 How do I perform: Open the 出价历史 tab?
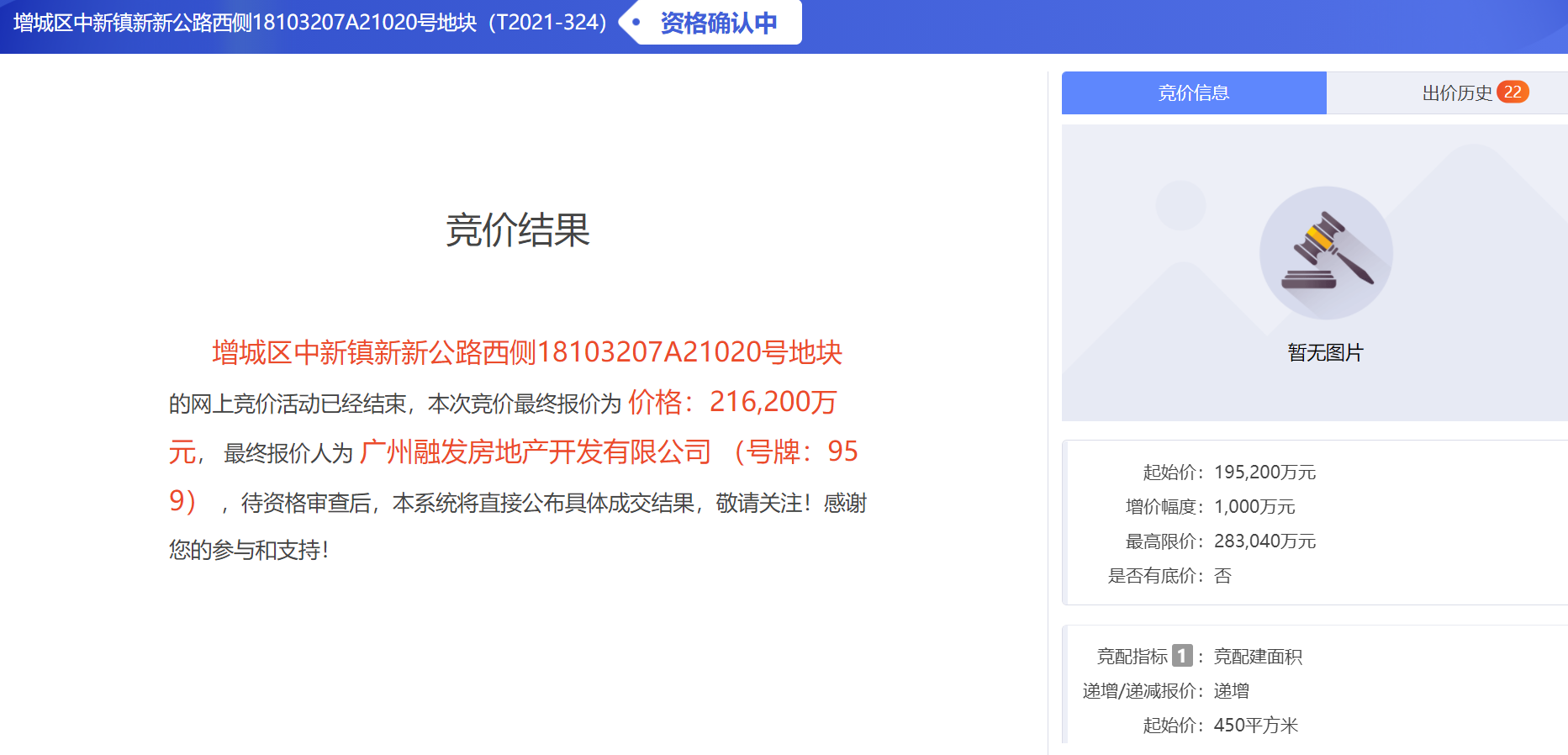pyautogui.click(x=1456, y=93)
